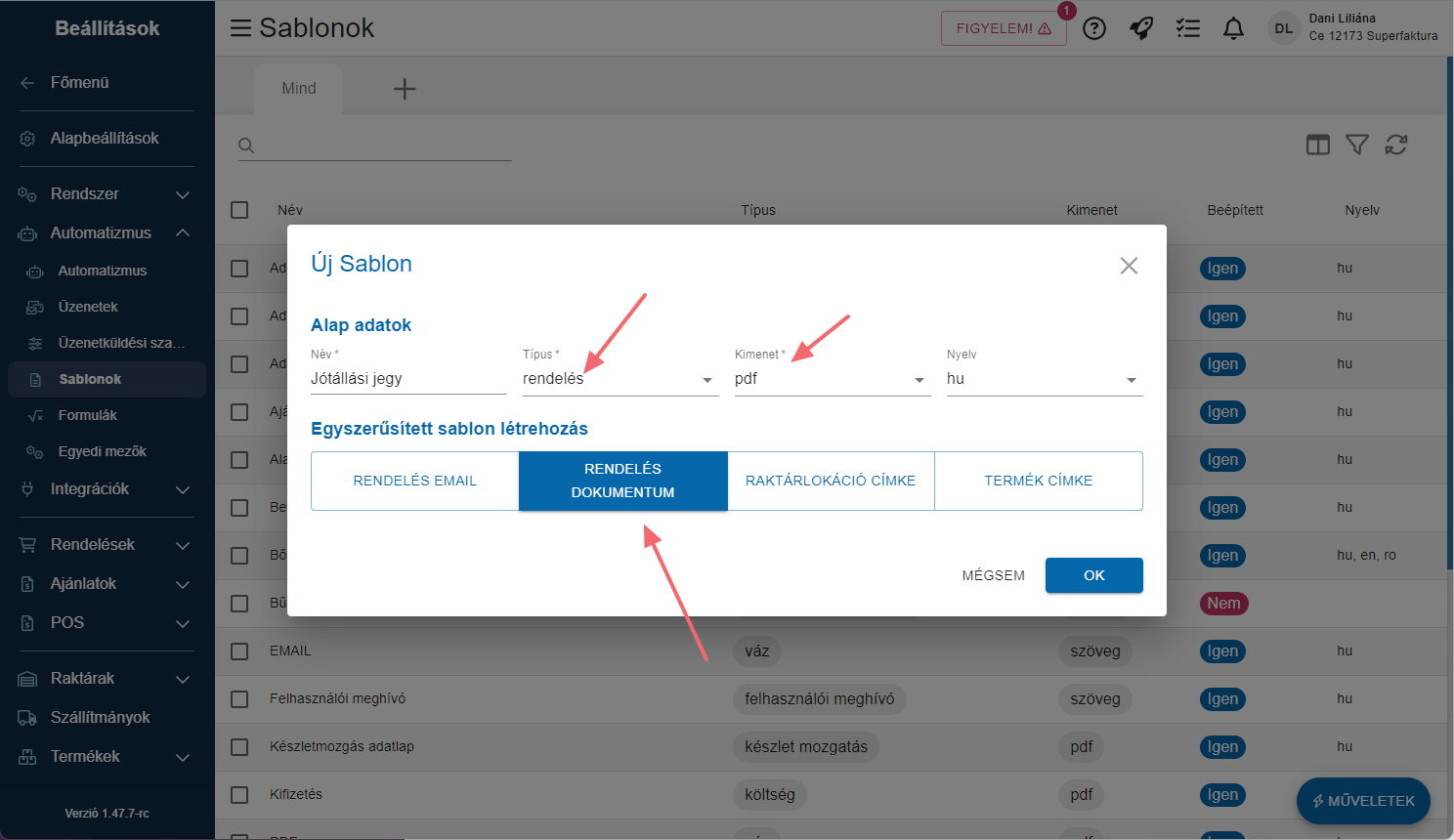This screenshot has height=840, width=1454.
Task: Add a new tab with plus icon
Action: [x=405, y=89]
